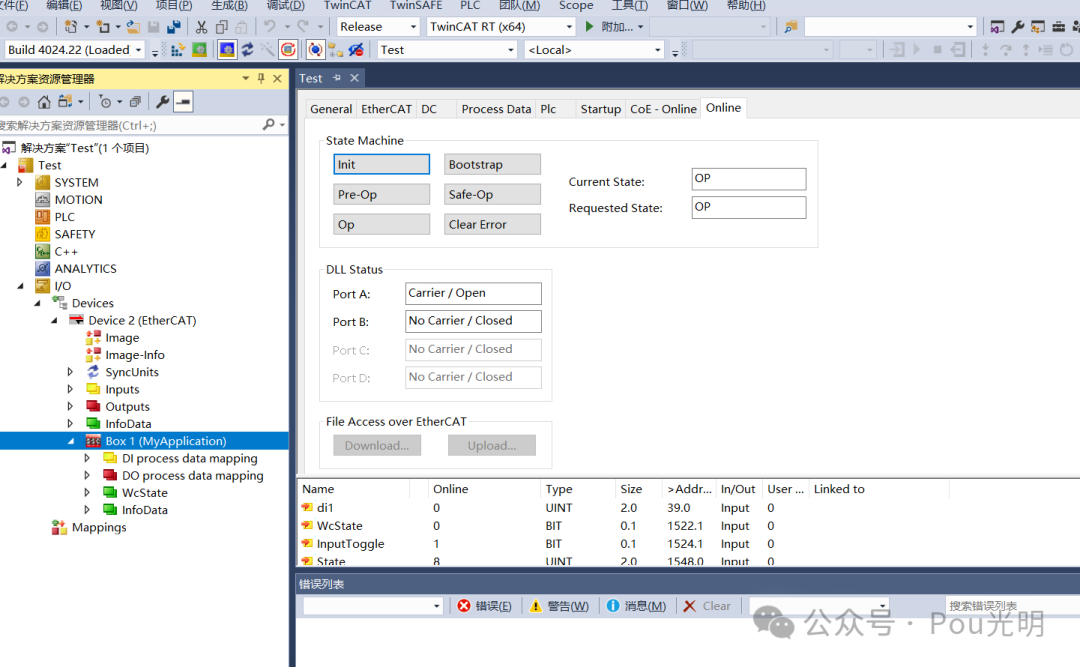
Task: Click the Safe-Op state button
Action: [x=492, y=194]
